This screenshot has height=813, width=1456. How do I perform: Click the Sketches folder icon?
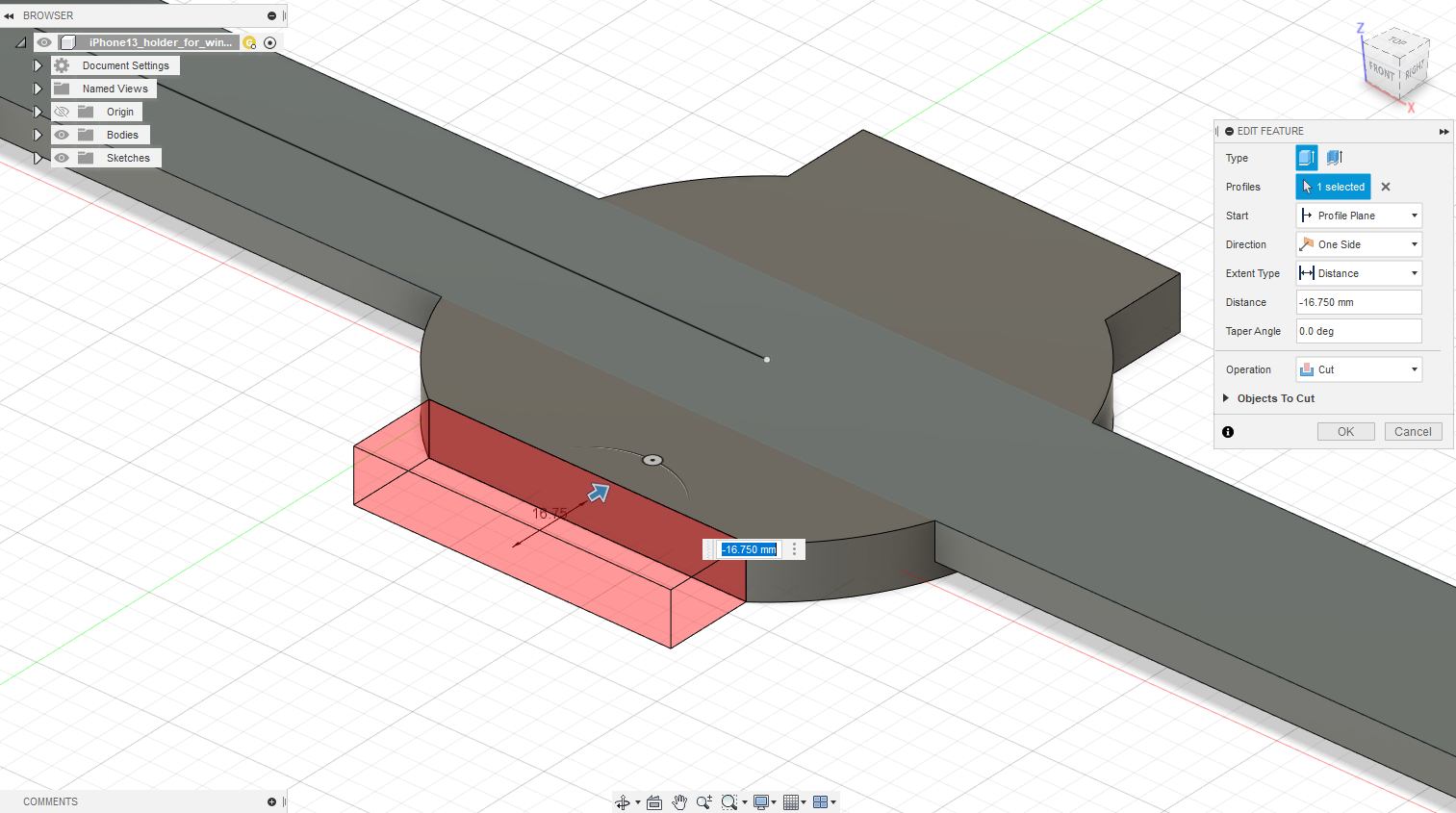click(86, 158)
